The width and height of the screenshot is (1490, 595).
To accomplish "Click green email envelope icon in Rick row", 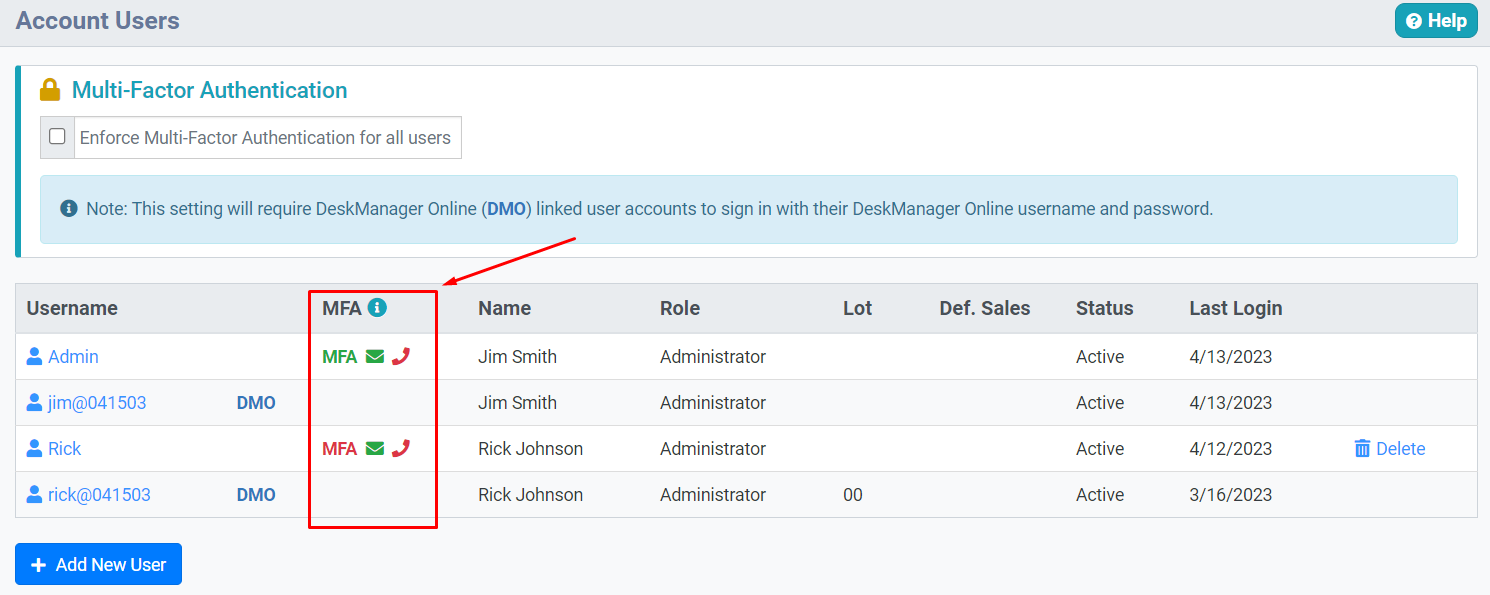I will coord(375,449).
